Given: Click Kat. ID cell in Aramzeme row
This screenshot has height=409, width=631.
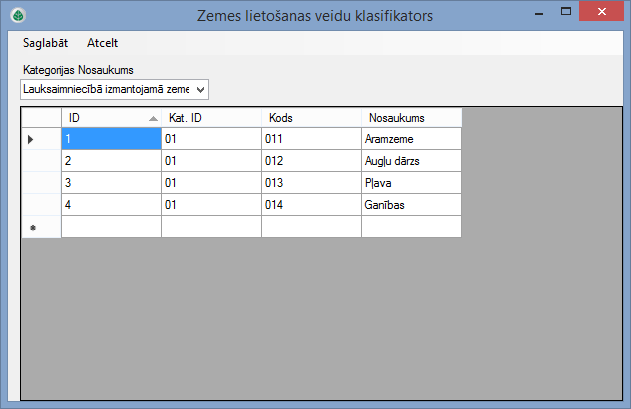Looking at the screenshot, I should (211, 139).
